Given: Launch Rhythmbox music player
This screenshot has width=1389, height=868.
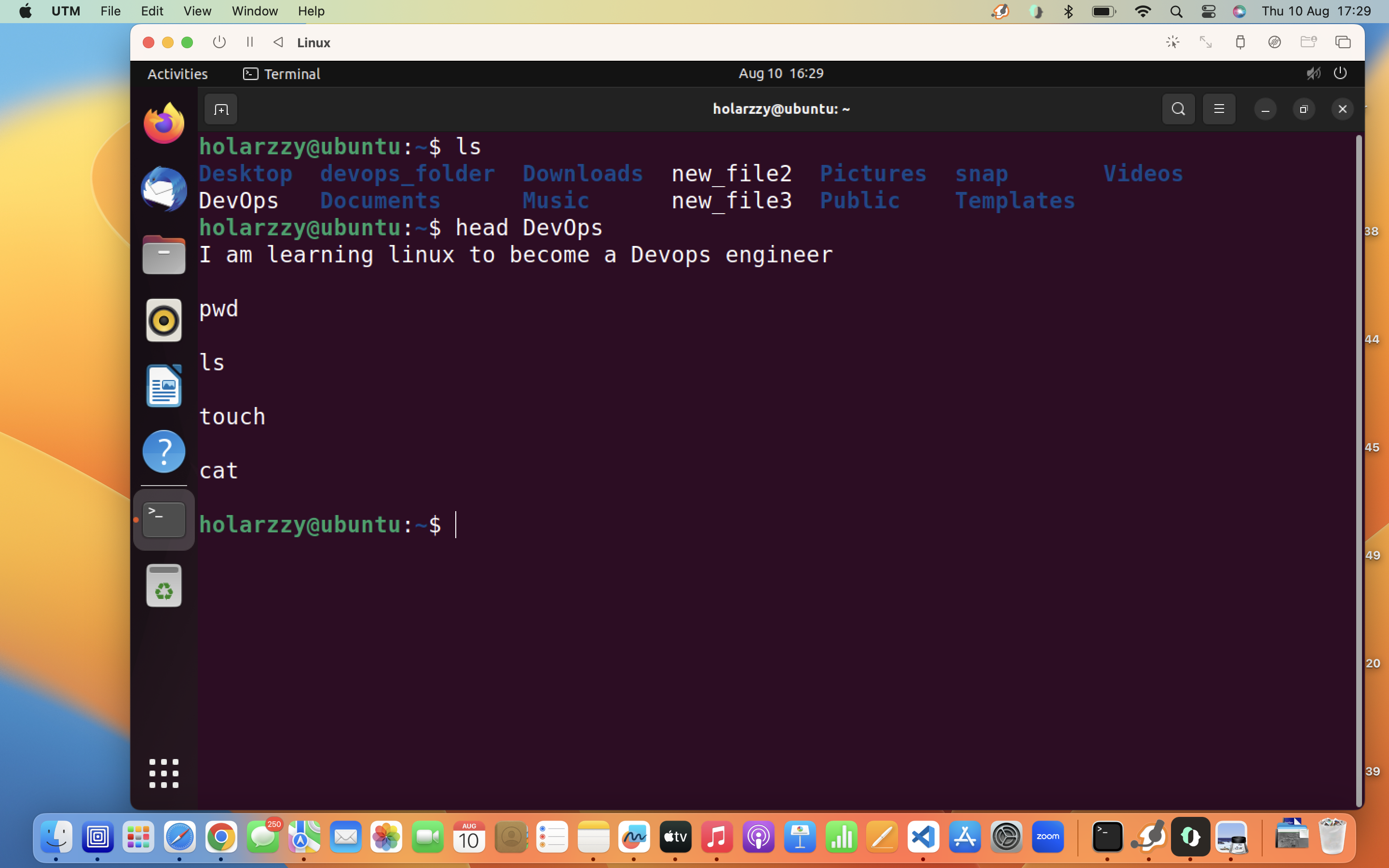Looking at the screenshot, I should tap(164, 320).
